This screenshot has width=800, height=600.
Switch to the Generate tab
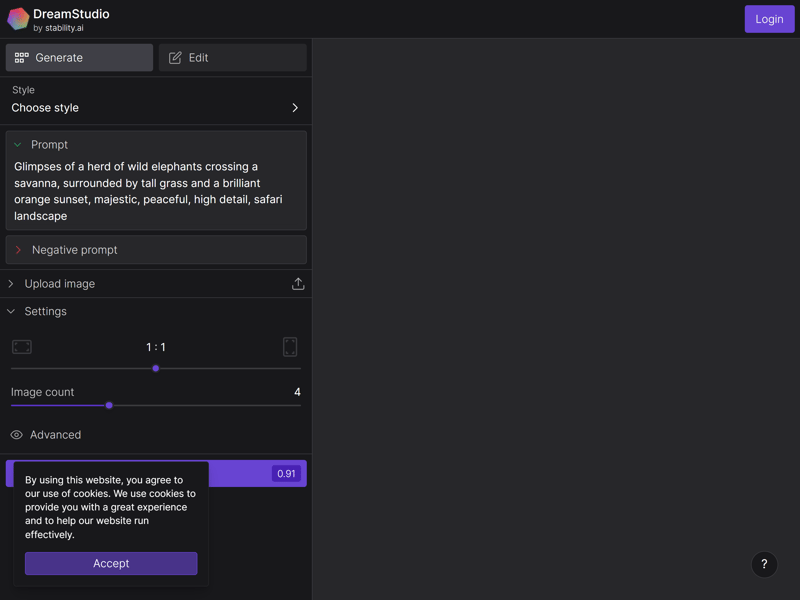tap(79, 58)
